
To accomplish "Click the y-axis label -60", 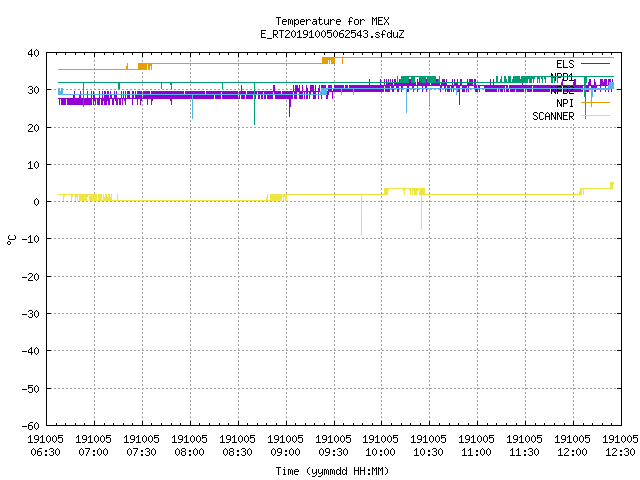I will coord(31,426).
